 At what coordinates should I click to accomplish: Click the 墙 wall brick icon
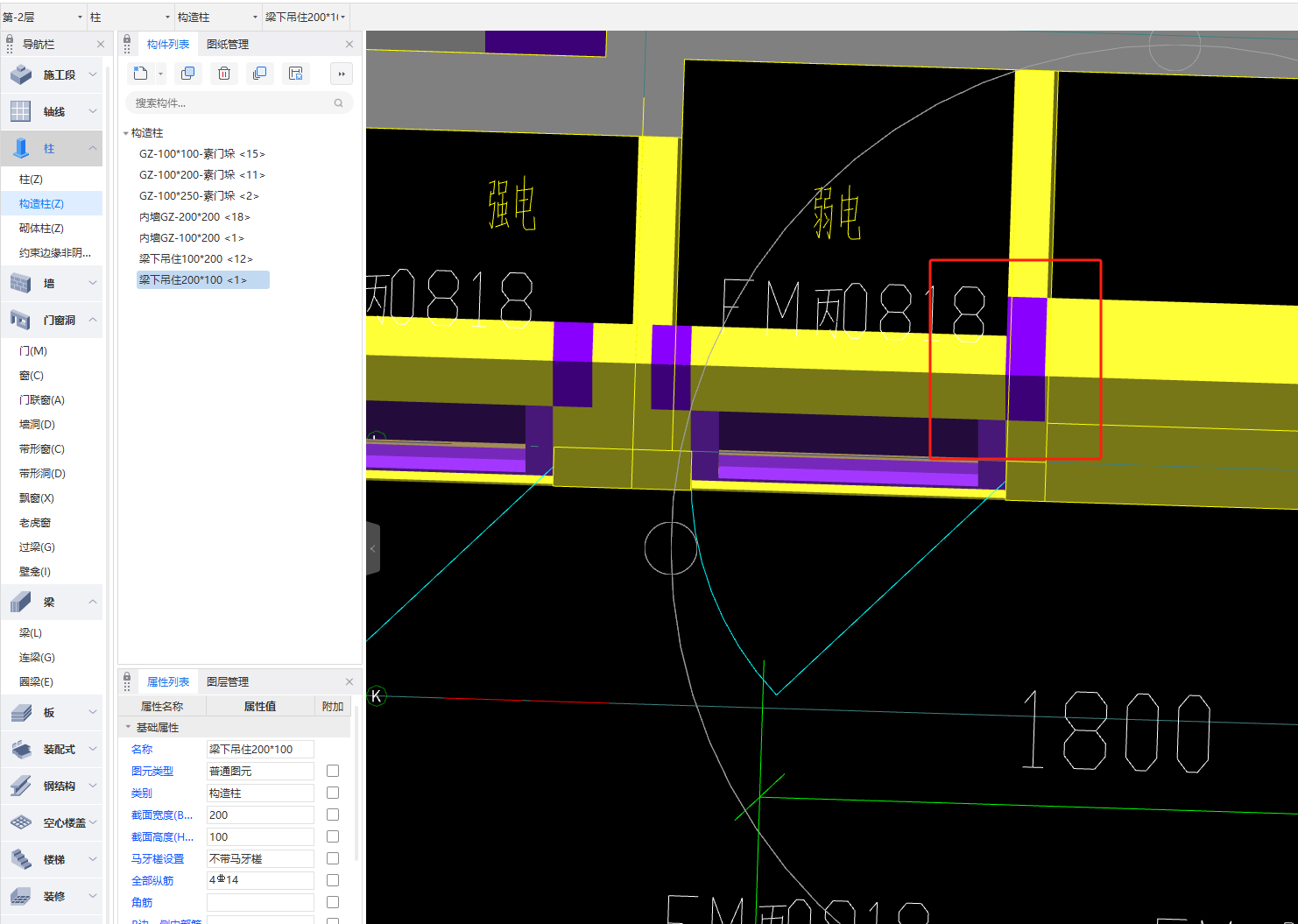click(x=21, y=284)
